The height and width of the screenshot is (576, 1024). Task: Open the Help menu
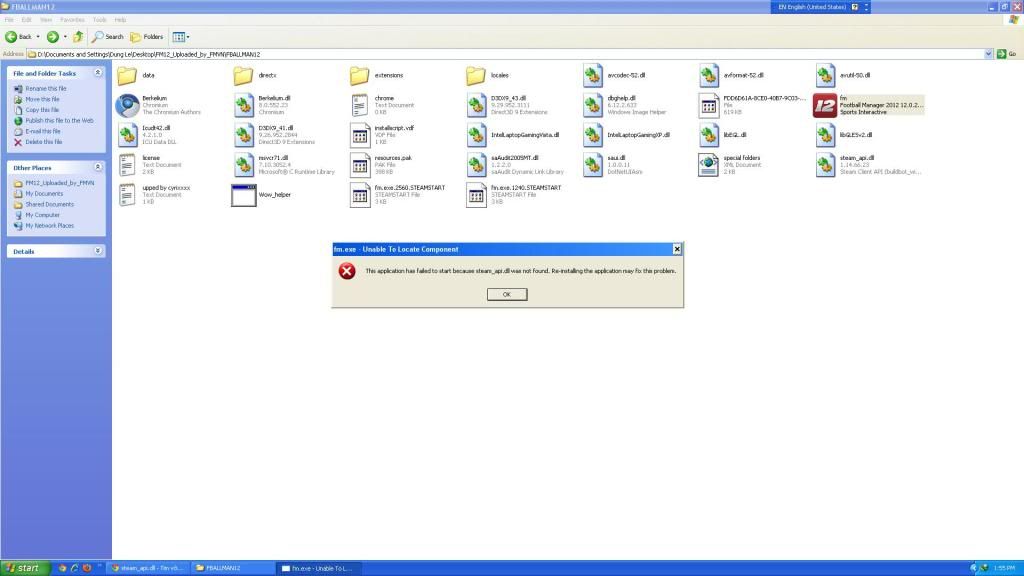point(120,20)
